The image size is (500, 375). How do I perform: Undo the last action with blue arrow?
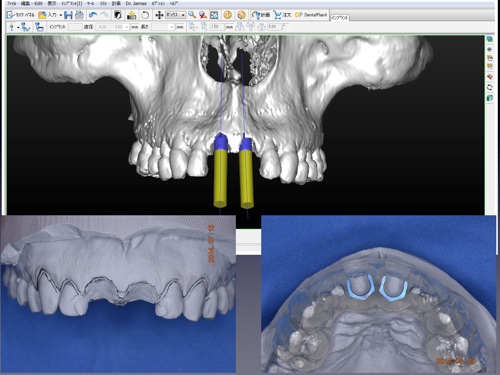[x=93, y=15]
